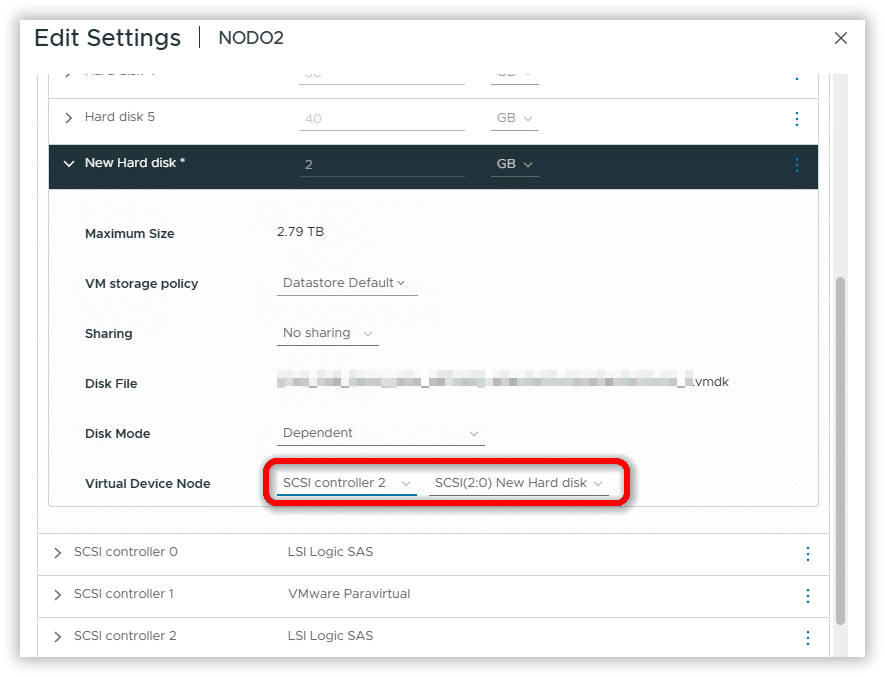
Task: Expand SCSI controller 1 row
Action: pos(57,595)
